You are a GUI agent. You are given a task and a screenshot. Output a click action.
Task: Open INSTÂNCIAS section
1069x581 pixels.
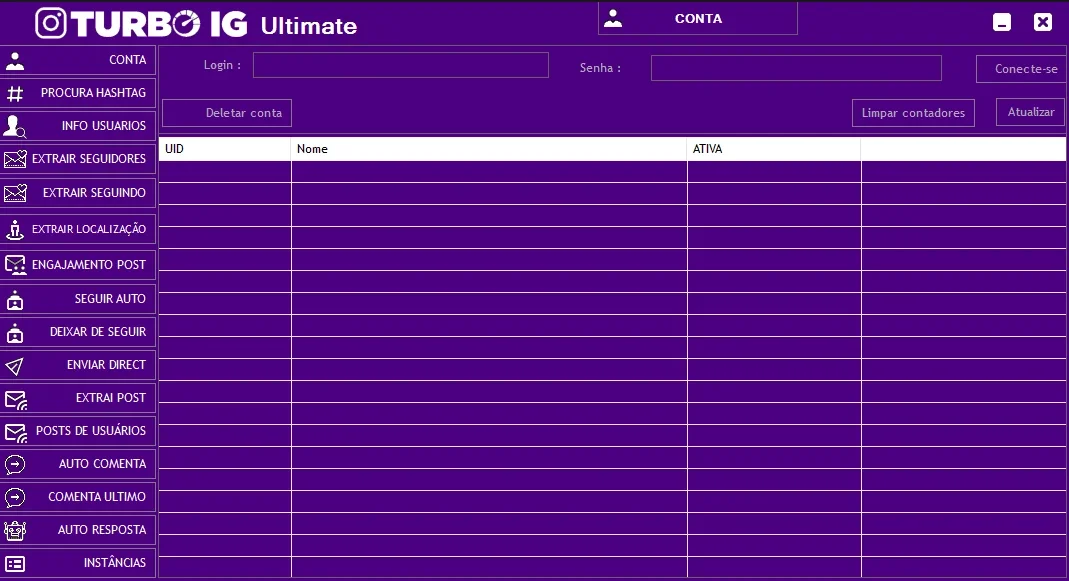pos(78,563)
